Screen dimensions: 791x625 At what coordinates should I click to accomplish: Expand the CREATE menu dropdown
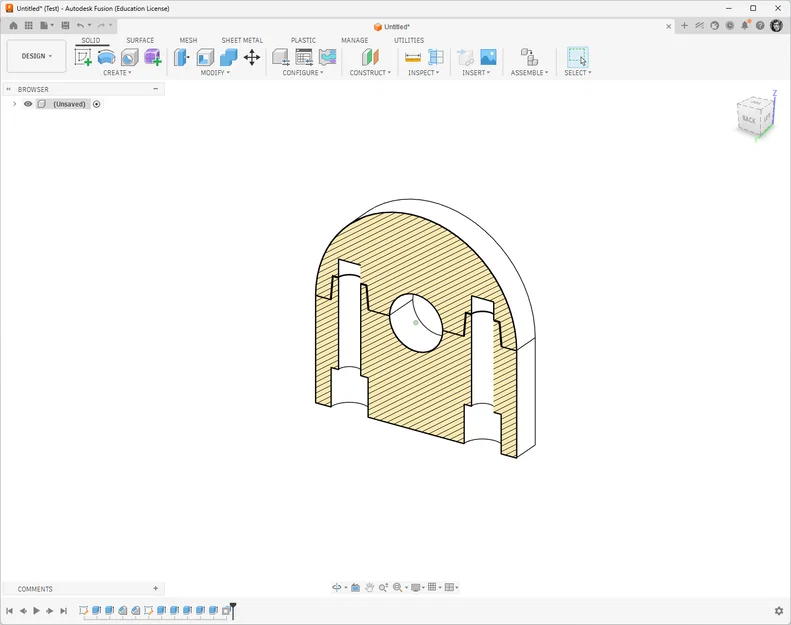pos(117,73)
